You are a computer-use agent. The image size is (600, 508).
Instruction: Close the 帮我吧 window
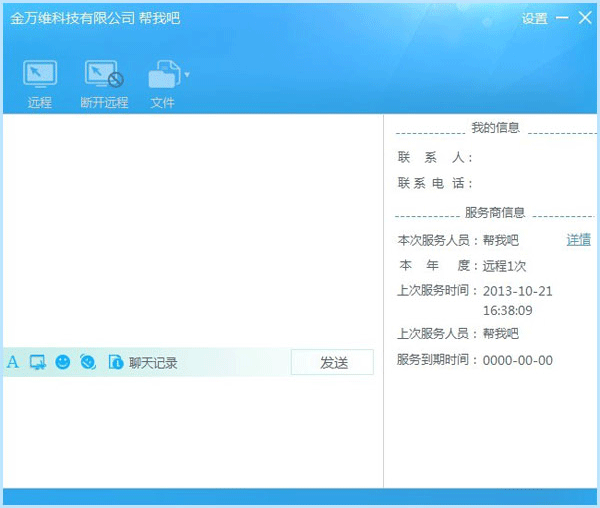[x=585, y=18]
